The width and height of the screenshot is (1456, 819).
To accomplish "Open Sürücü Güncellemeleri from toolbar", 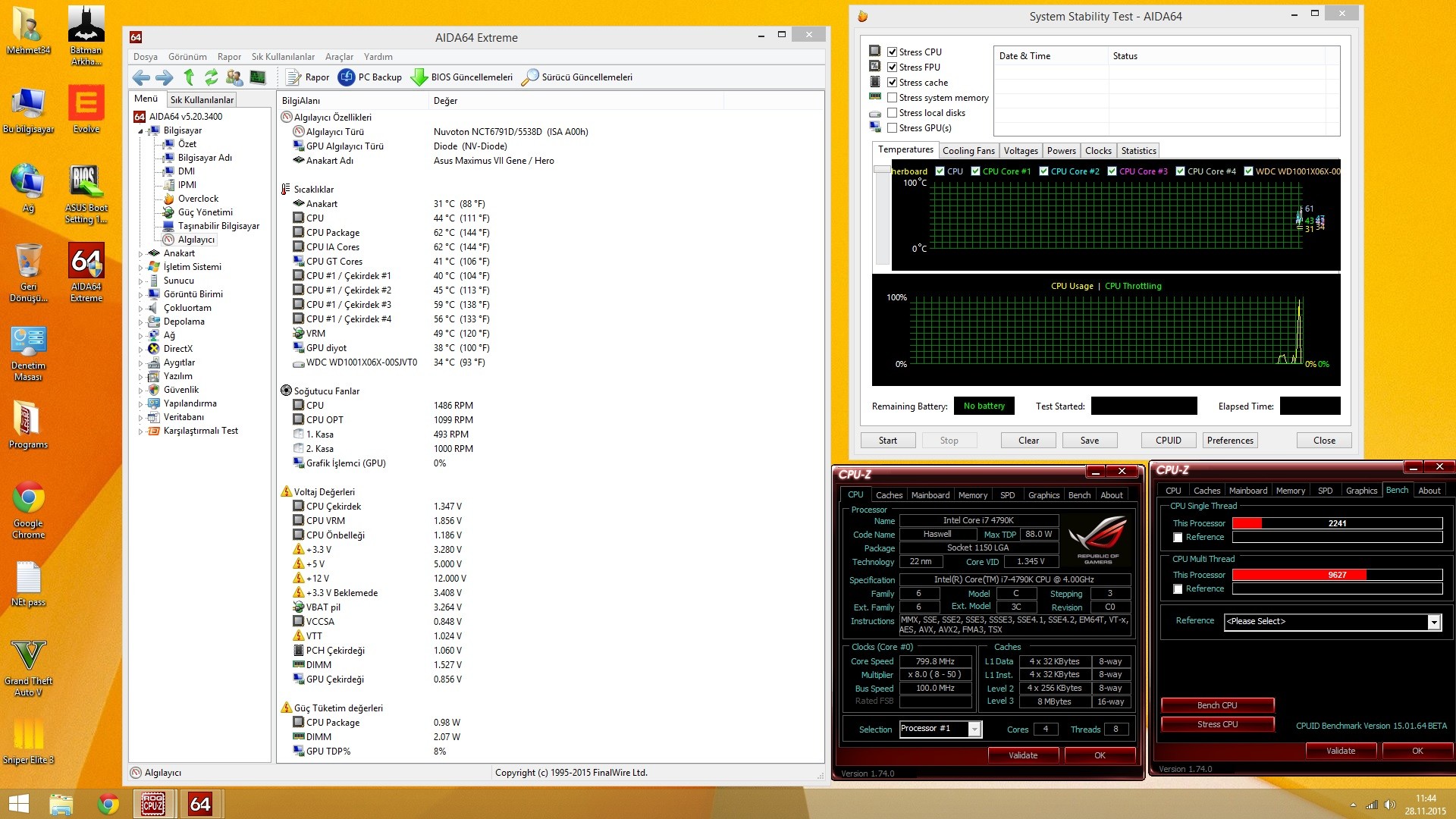I will click(577, 77).
